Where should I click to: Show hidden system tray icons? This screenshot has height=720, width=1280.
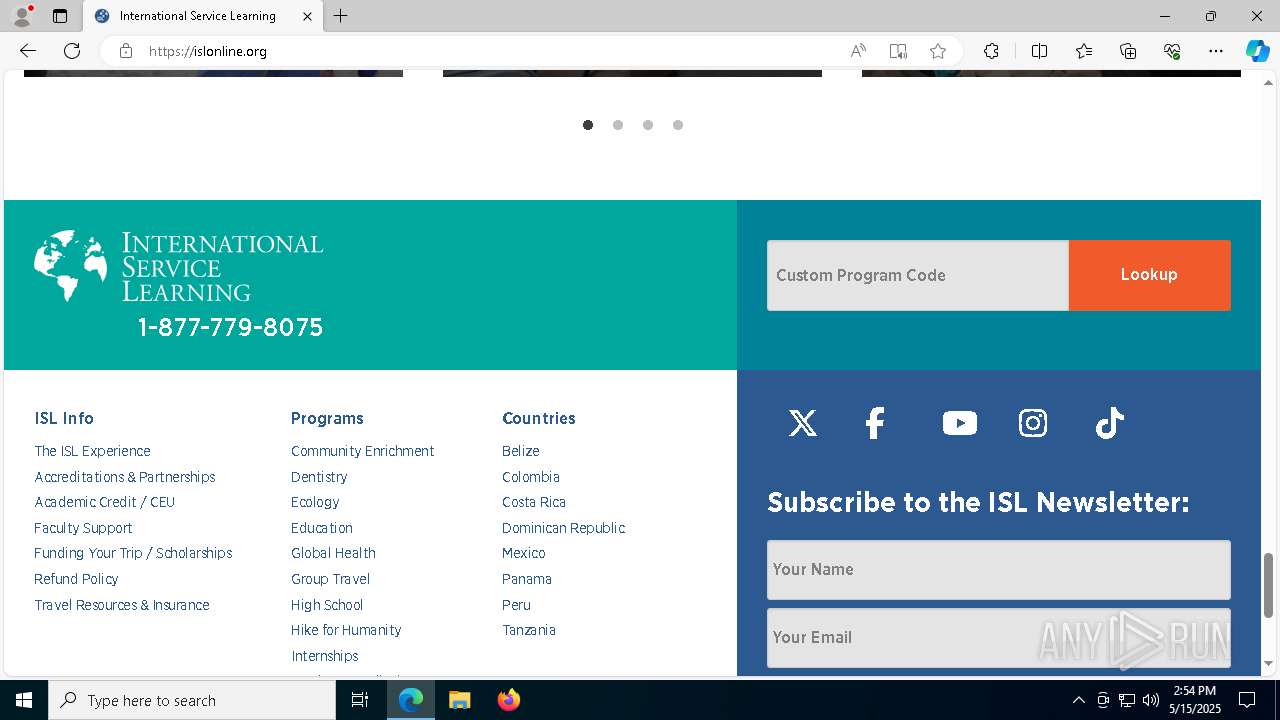(1078, 700)
